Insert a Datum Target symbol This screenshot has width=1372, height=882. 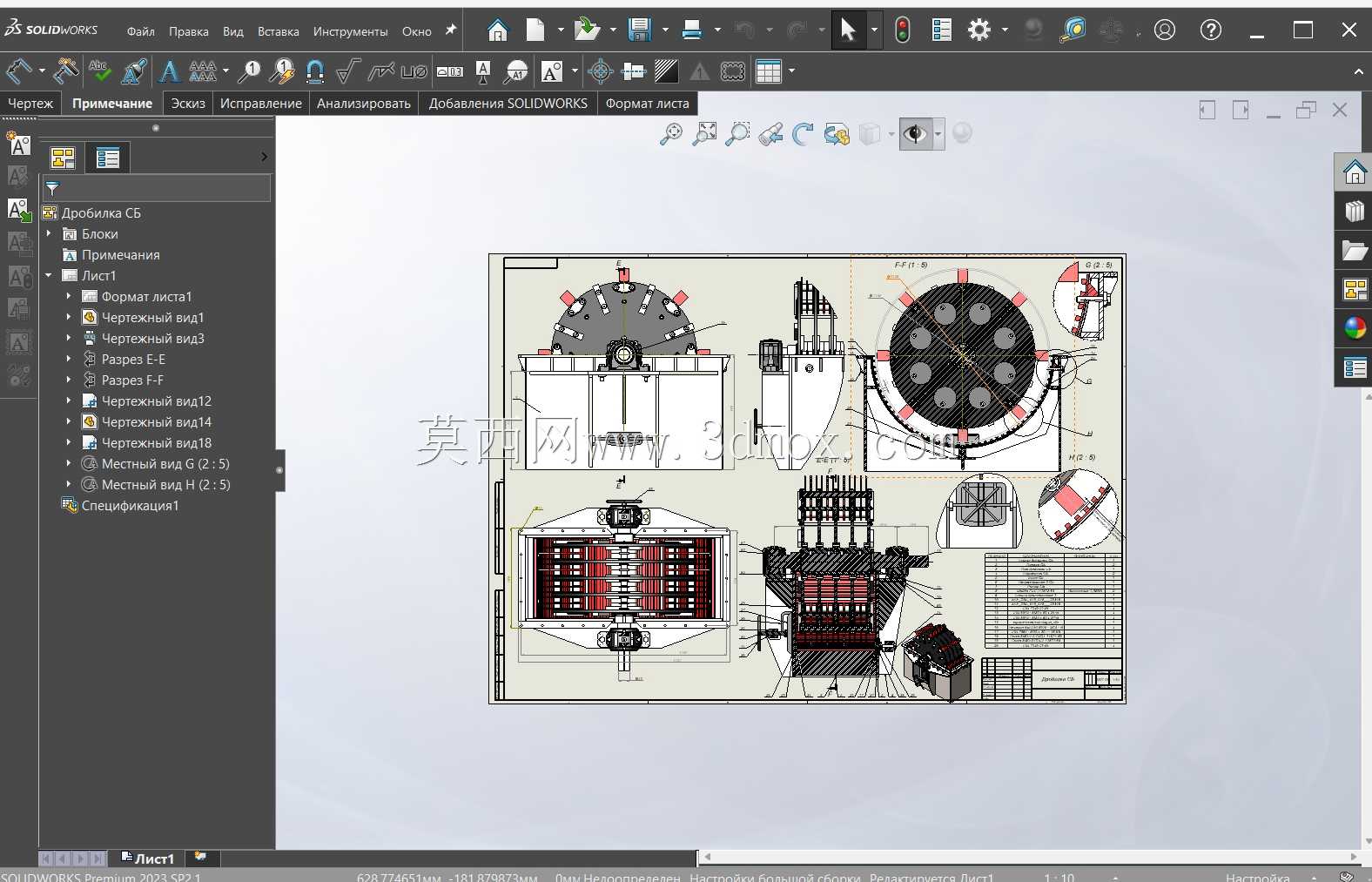tap(516, 71)
